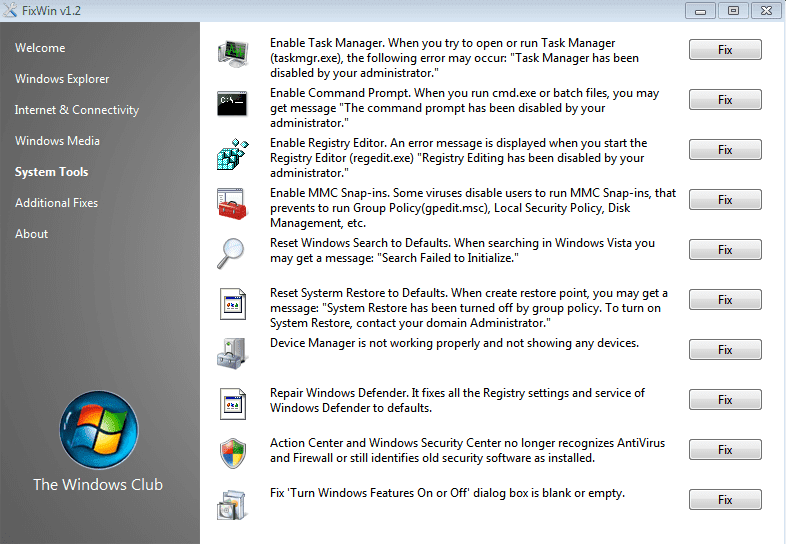Click the Windows logo orb in sidebar
Image resolution: width=786 pixels, height=544 pixels.
(x=99, y=430)
